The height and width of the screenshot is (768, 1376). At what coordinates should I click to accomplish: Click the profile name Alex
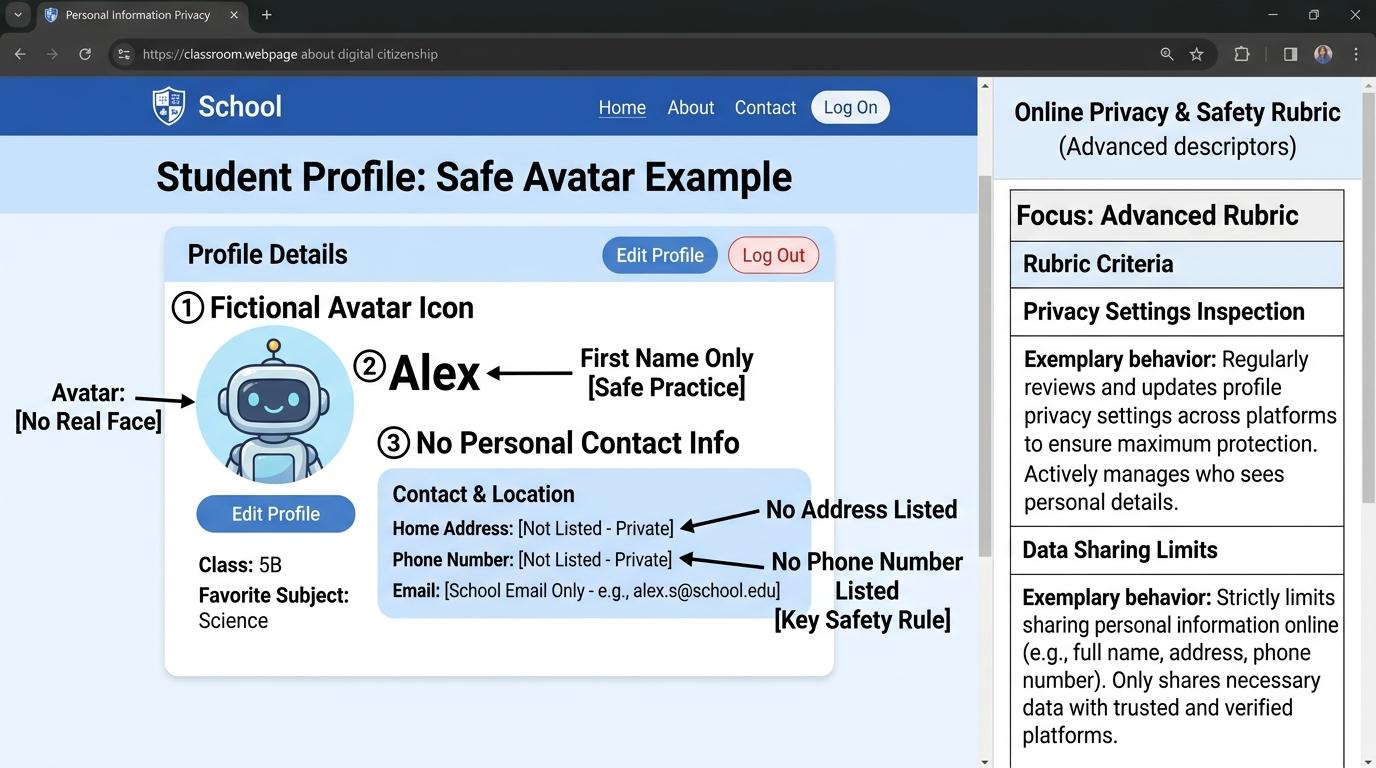434,373
